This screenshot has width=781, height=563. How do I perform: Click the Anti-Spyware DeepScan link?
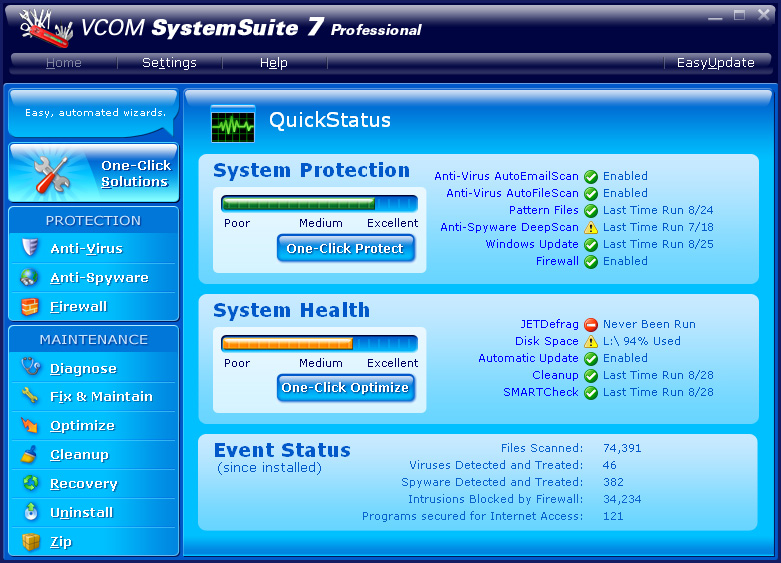(509, 227)
